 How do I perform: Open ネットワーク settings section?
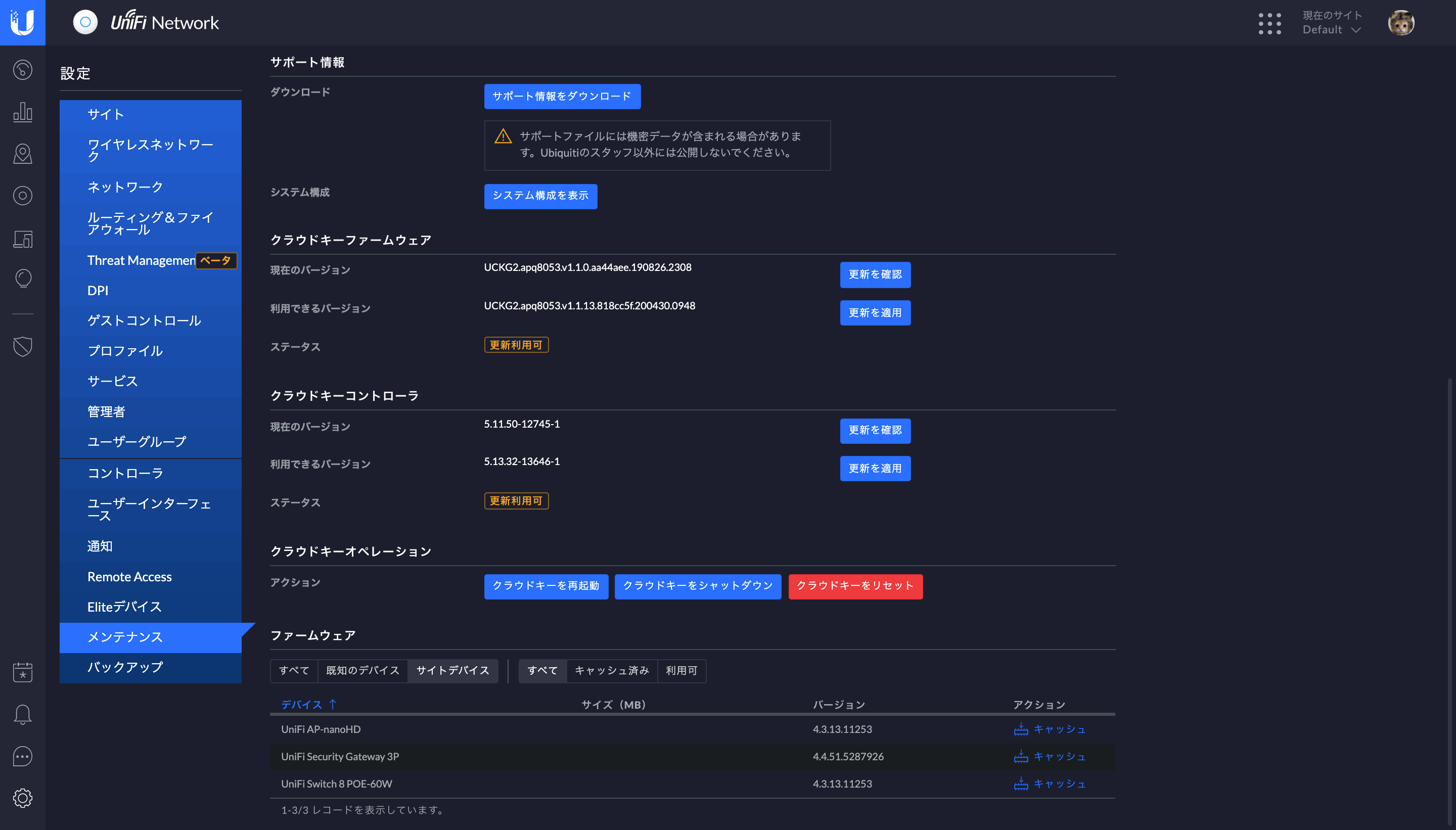coord(151,187)
